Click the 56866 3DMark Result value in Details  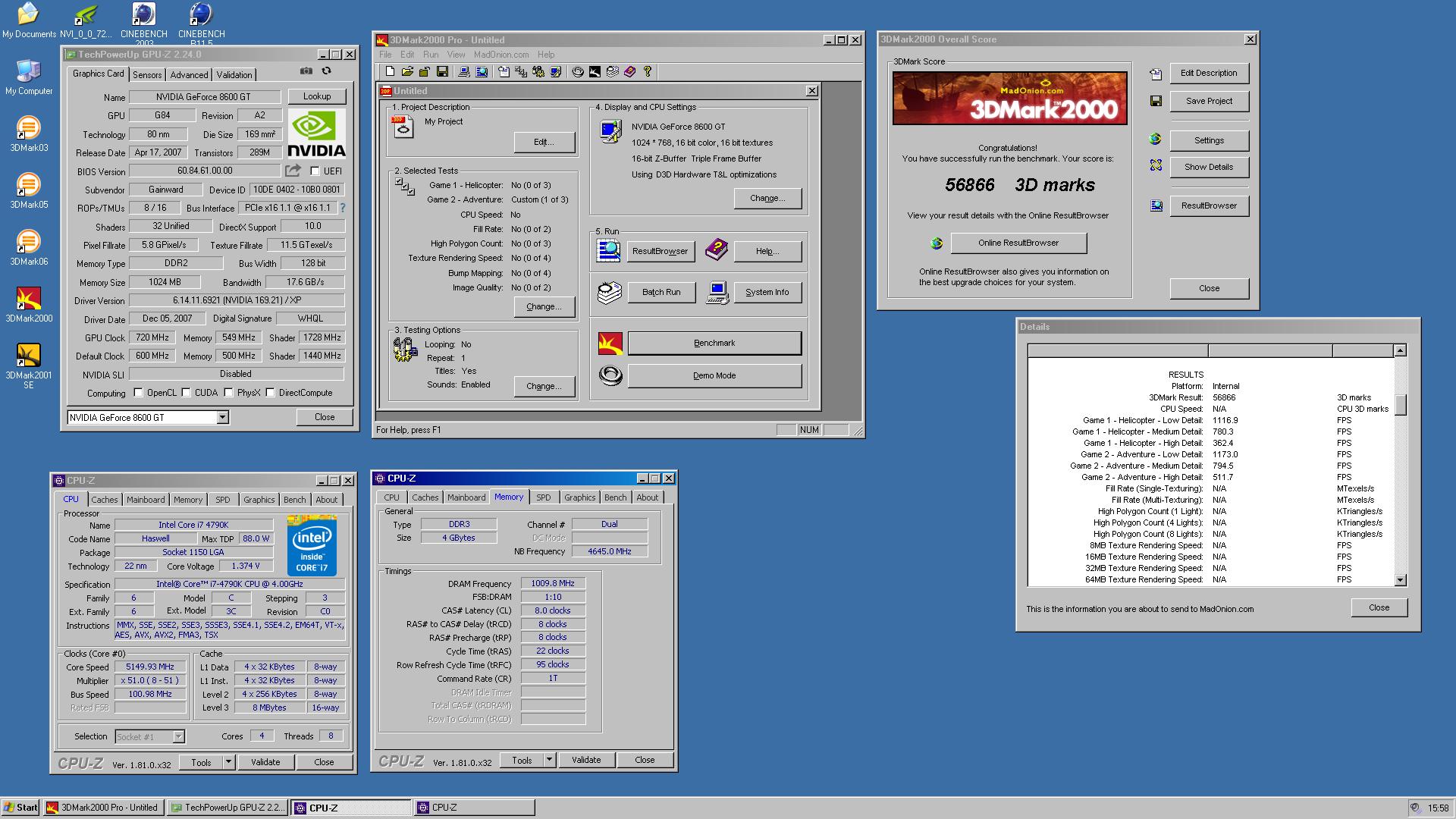1224,397
